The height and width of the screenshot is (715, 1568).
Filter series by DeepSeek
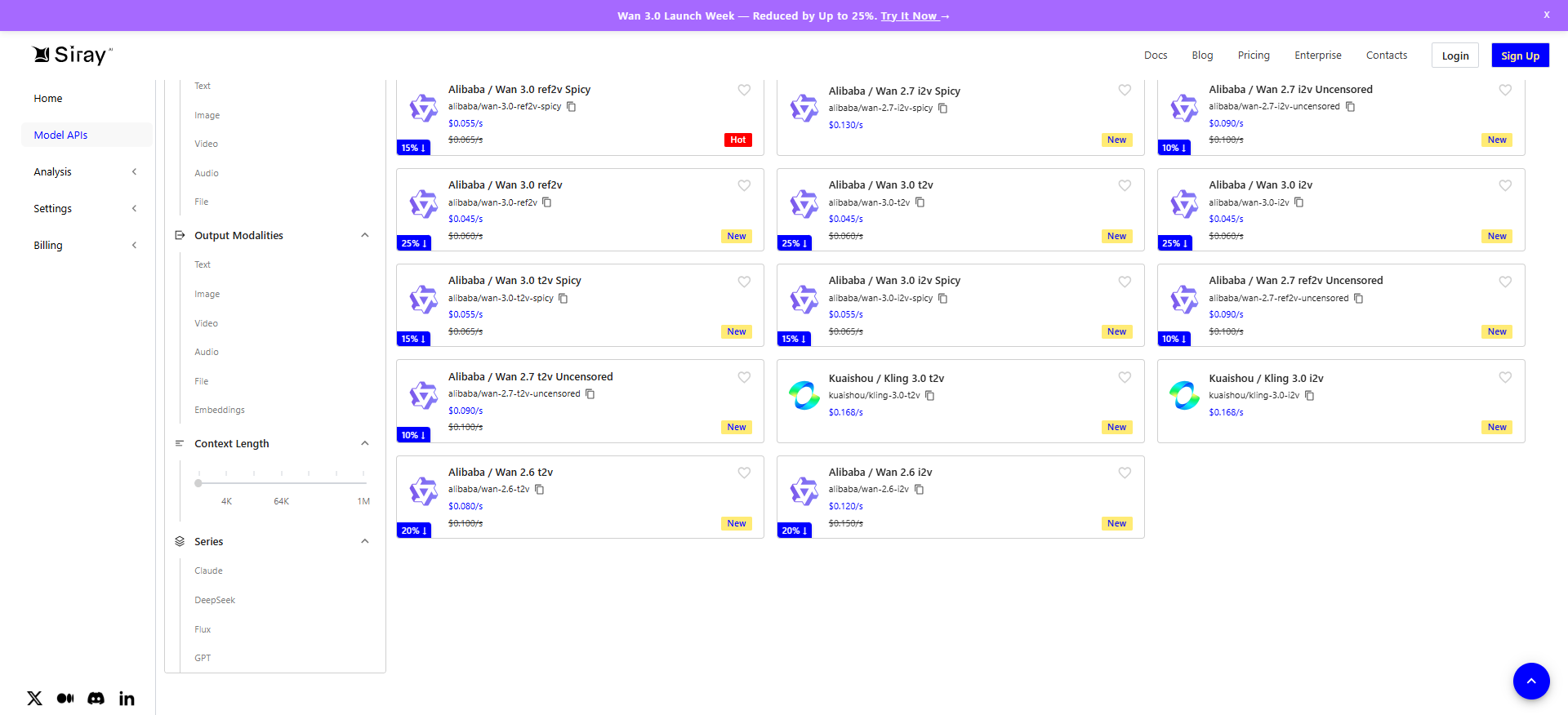[215, 600]
